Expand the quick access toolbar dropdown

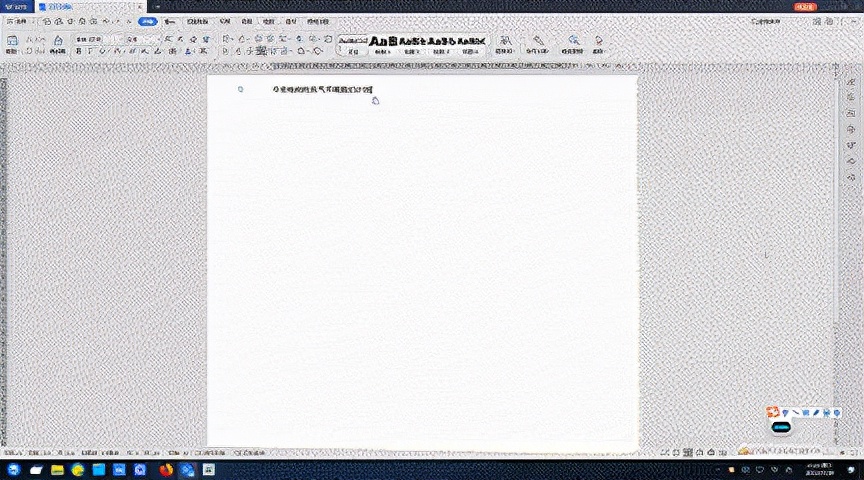click(x=129, y=21)
